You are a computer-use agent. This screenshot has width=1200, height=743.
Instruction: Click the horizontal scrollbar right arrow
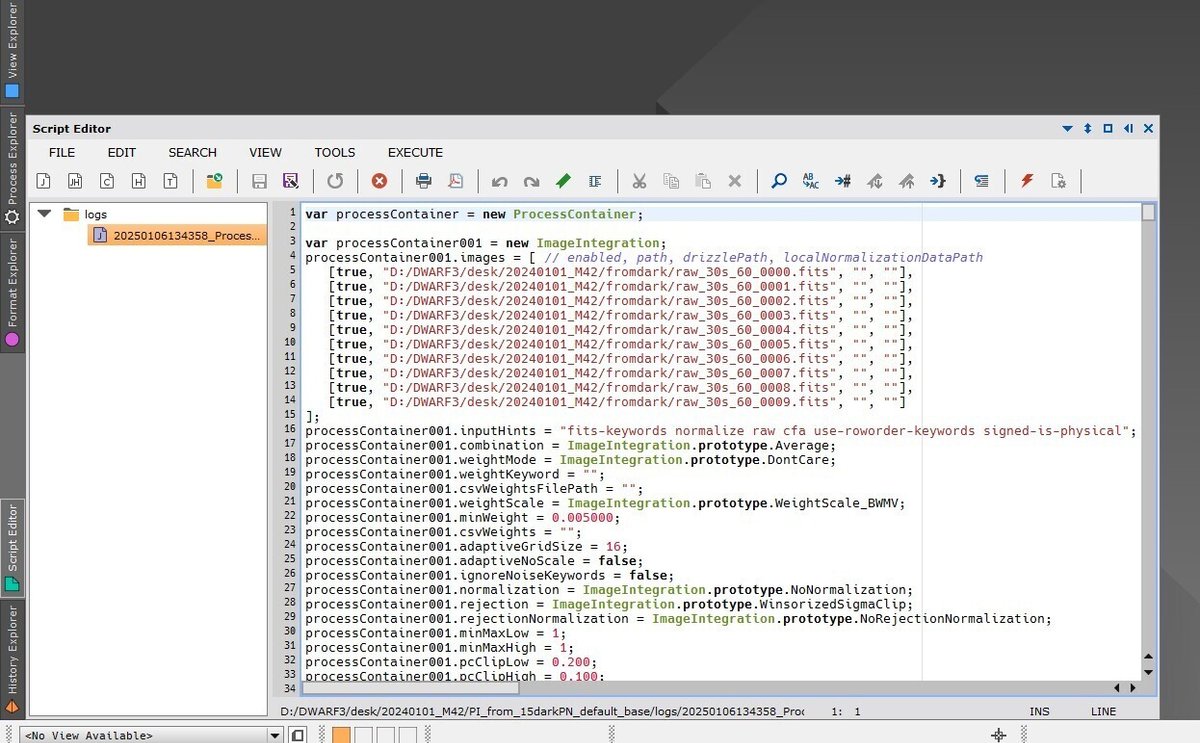pyautogui.click(x=1133, y=688)
